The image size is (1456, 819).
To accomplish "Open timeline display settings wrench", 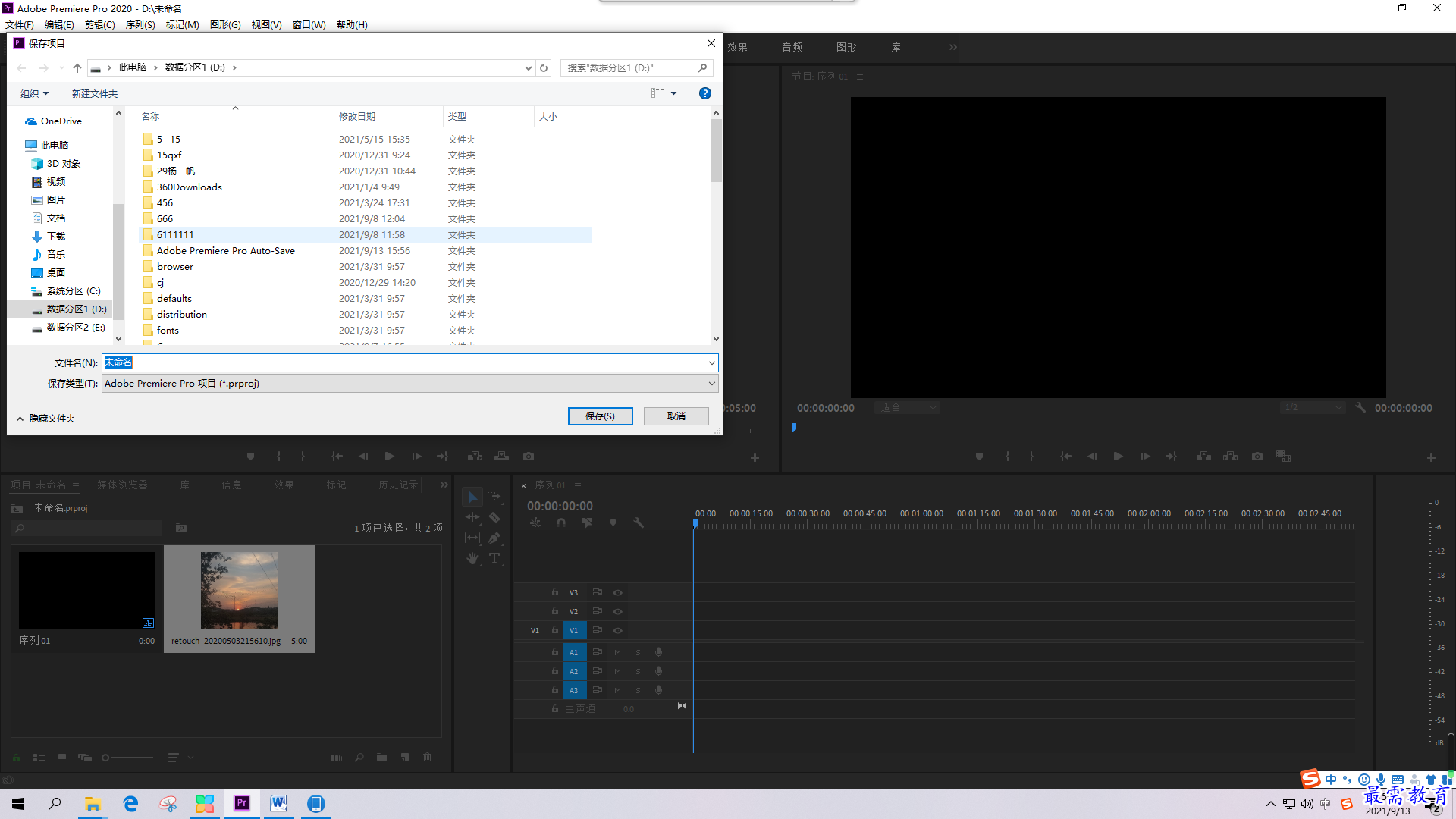I will [x=639, y=522].
